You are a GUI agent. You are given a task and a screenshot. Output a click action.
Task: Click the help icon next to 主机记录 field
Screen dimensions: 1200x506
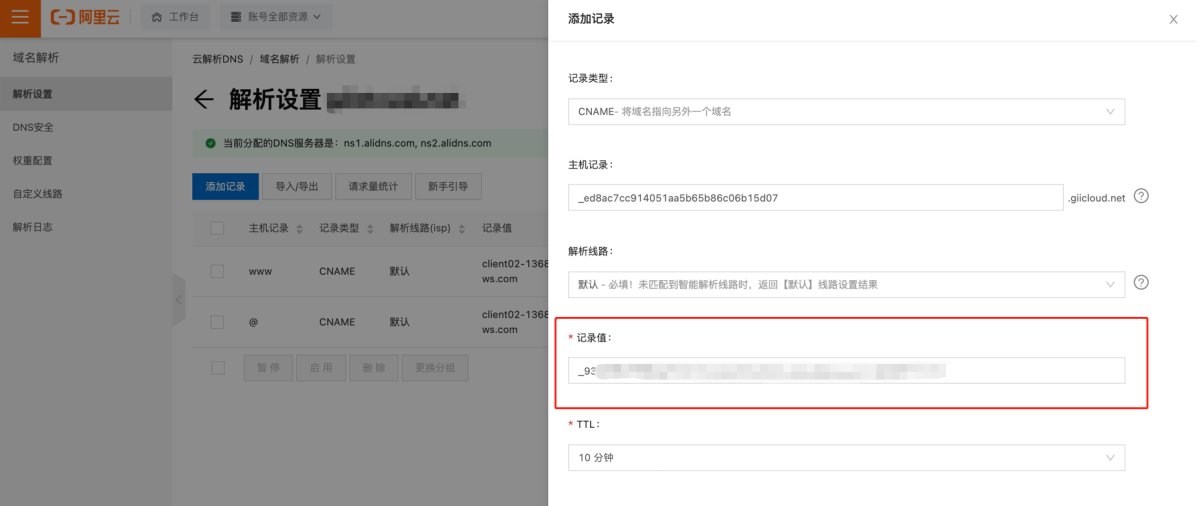point(1141,196)
